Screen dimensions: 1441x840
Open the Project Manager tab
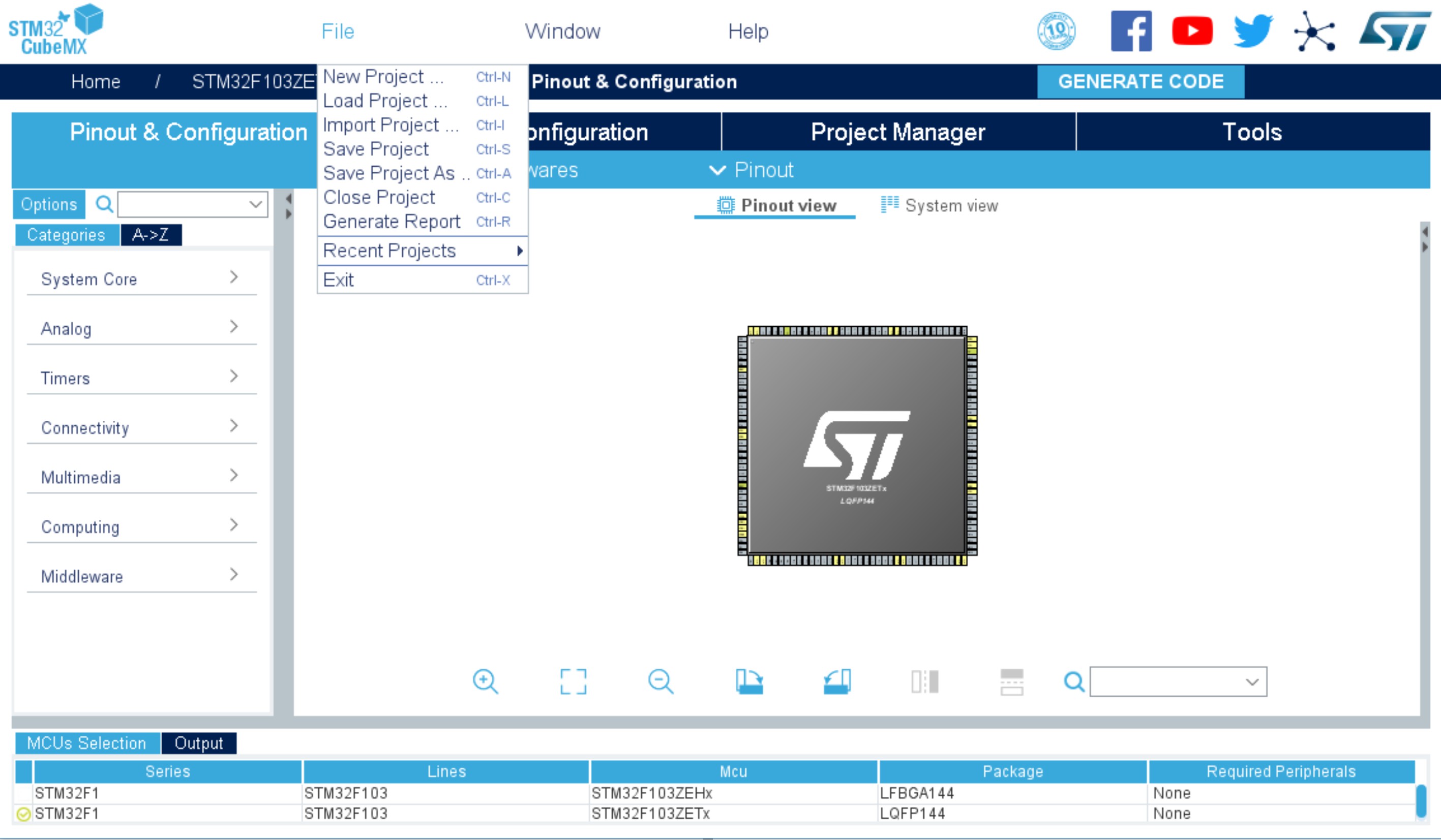pyautogui.click(x=898, y=132)
